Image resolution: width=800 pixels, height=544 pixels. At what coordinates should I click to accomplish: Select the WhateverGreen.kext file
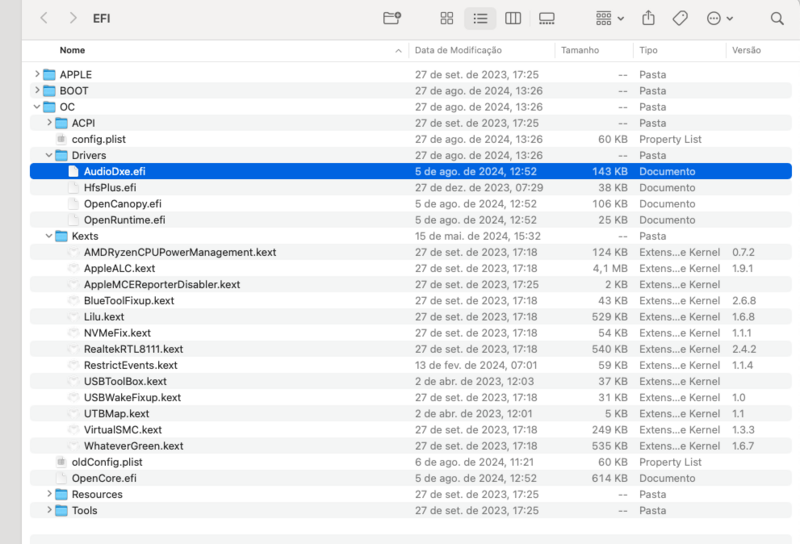(133, 446)
